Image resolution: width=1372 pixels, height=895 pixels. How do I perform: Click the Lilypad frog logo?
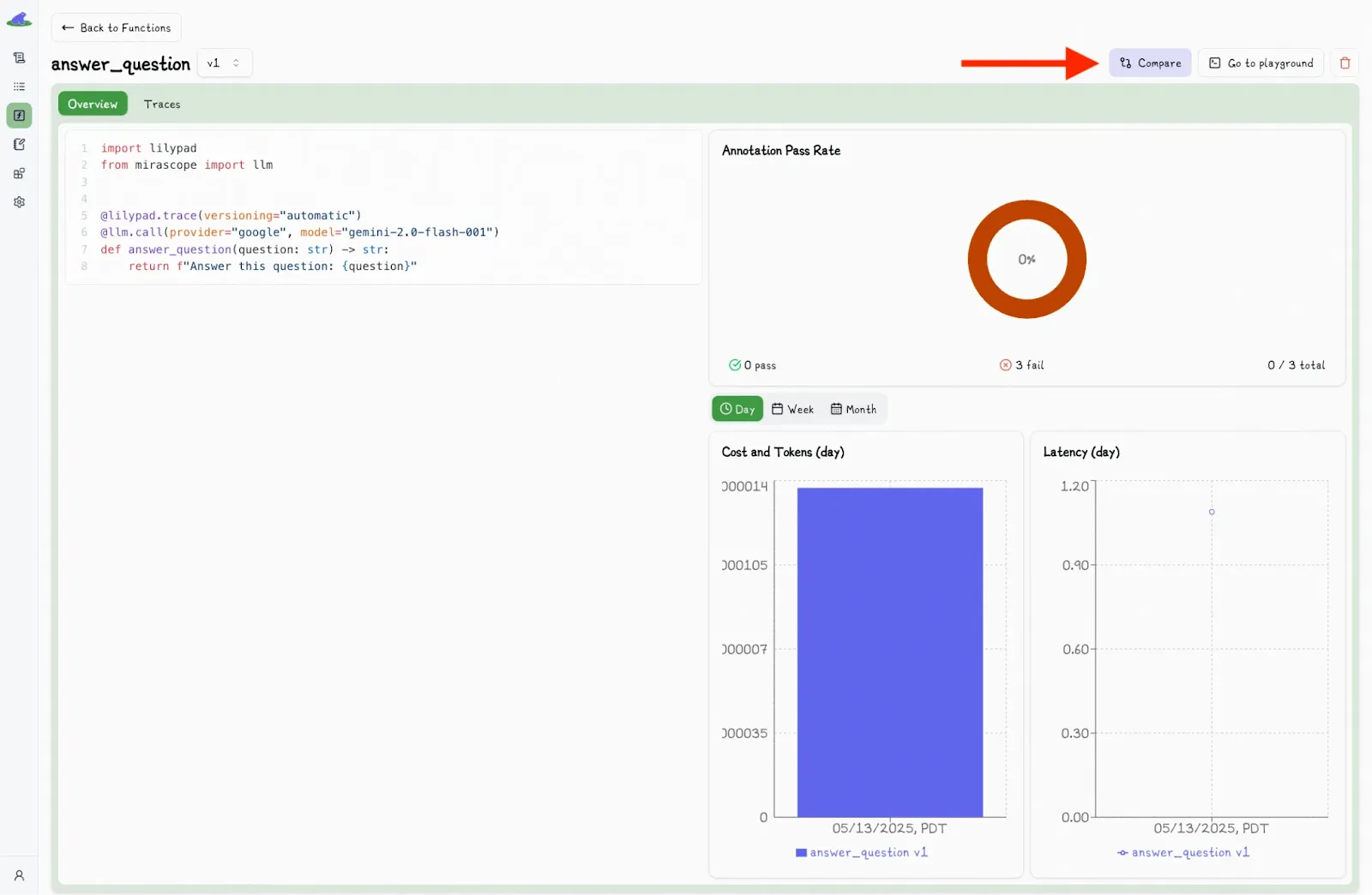(x=19, y=20)
